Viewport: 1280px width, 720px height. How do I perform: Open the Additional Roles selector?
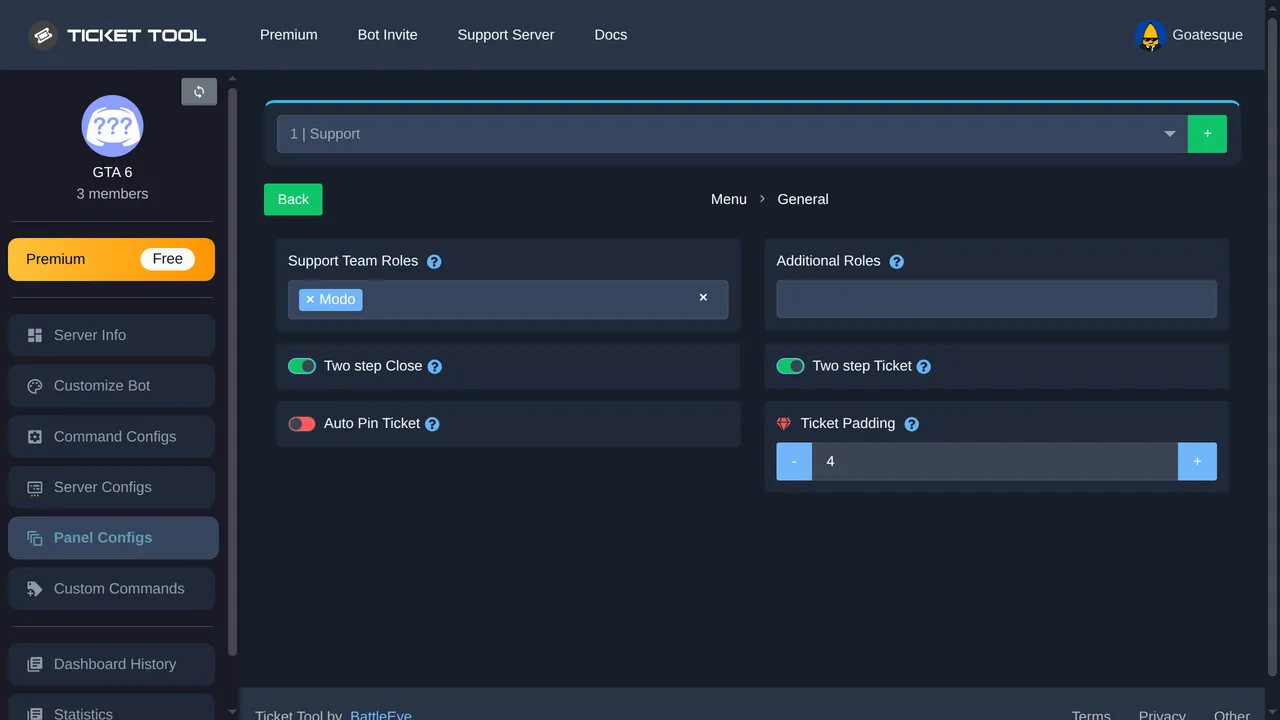[x=997, y=299]
